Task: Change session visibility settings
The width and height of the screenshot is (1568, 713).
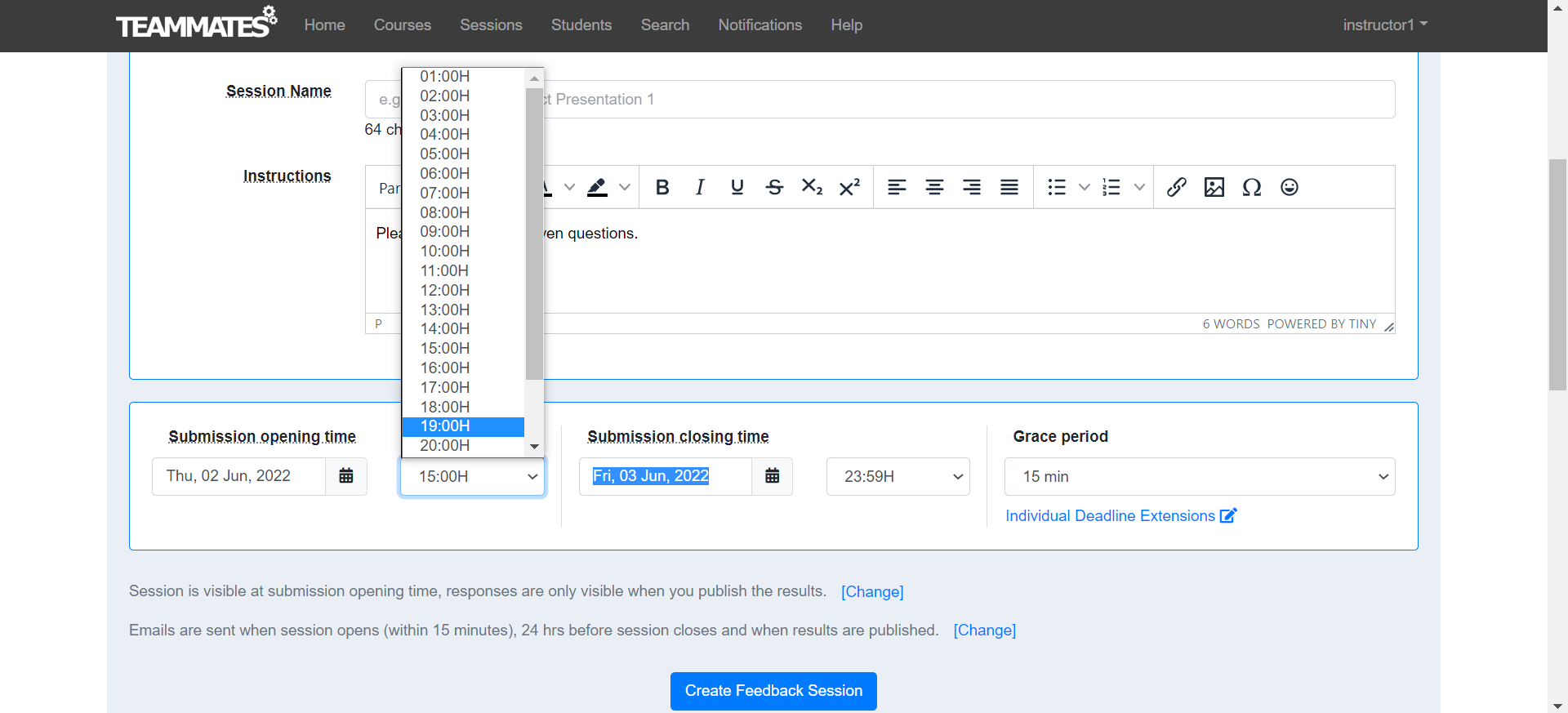Action: [872, 591]
